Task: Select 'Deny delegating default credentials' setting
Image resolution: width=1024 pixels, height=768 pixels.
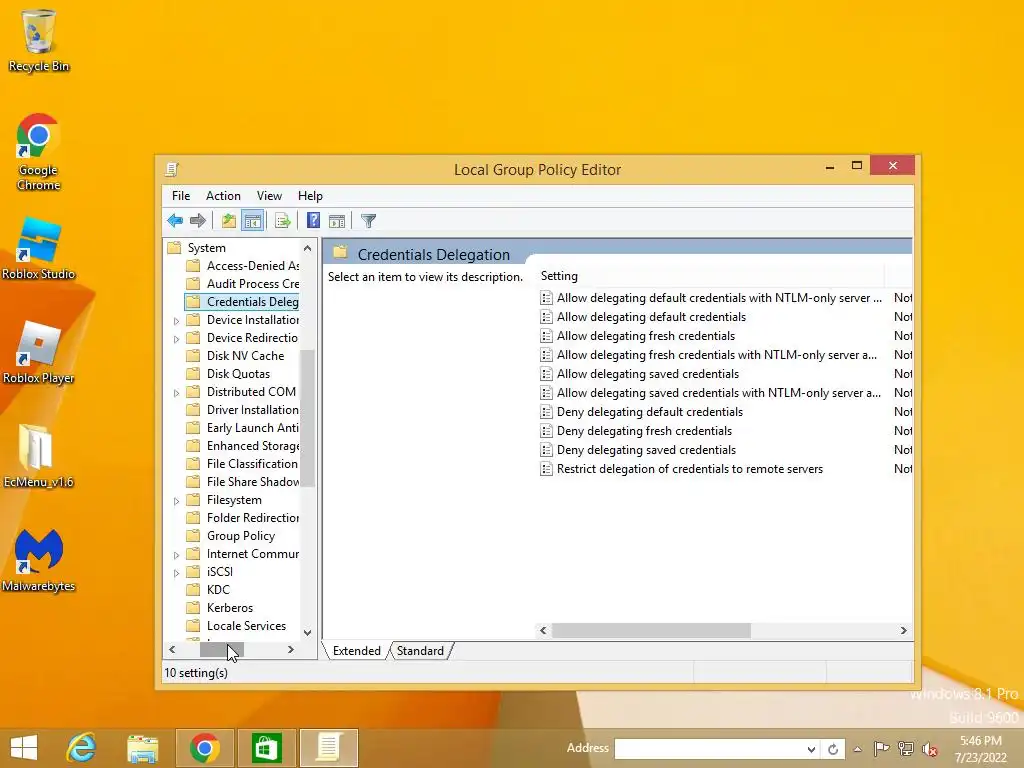Action: pos(650,412)
